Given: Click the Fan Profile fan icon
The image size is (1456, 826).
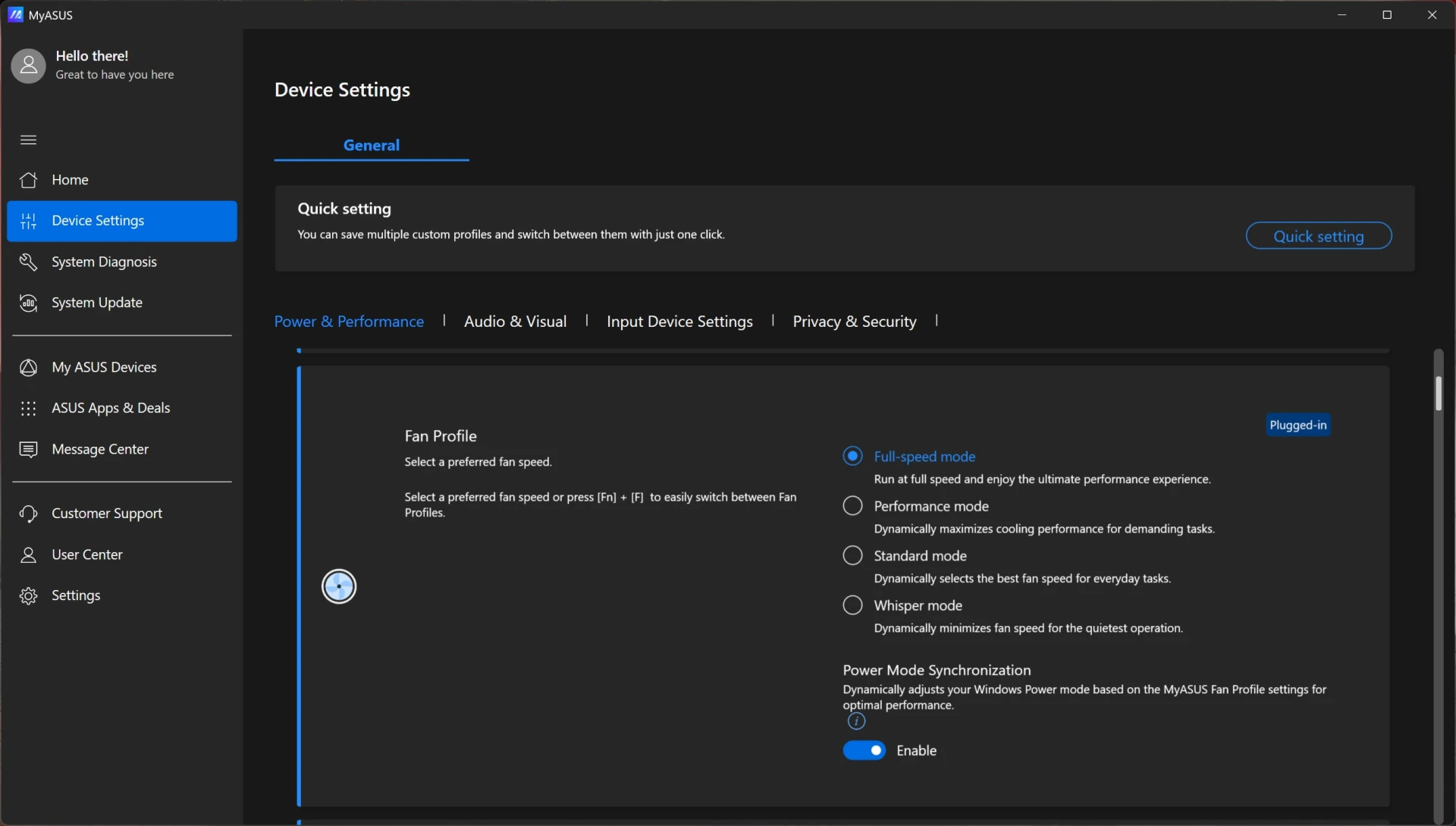Looking at the screenshot, I should pos(339,586).
